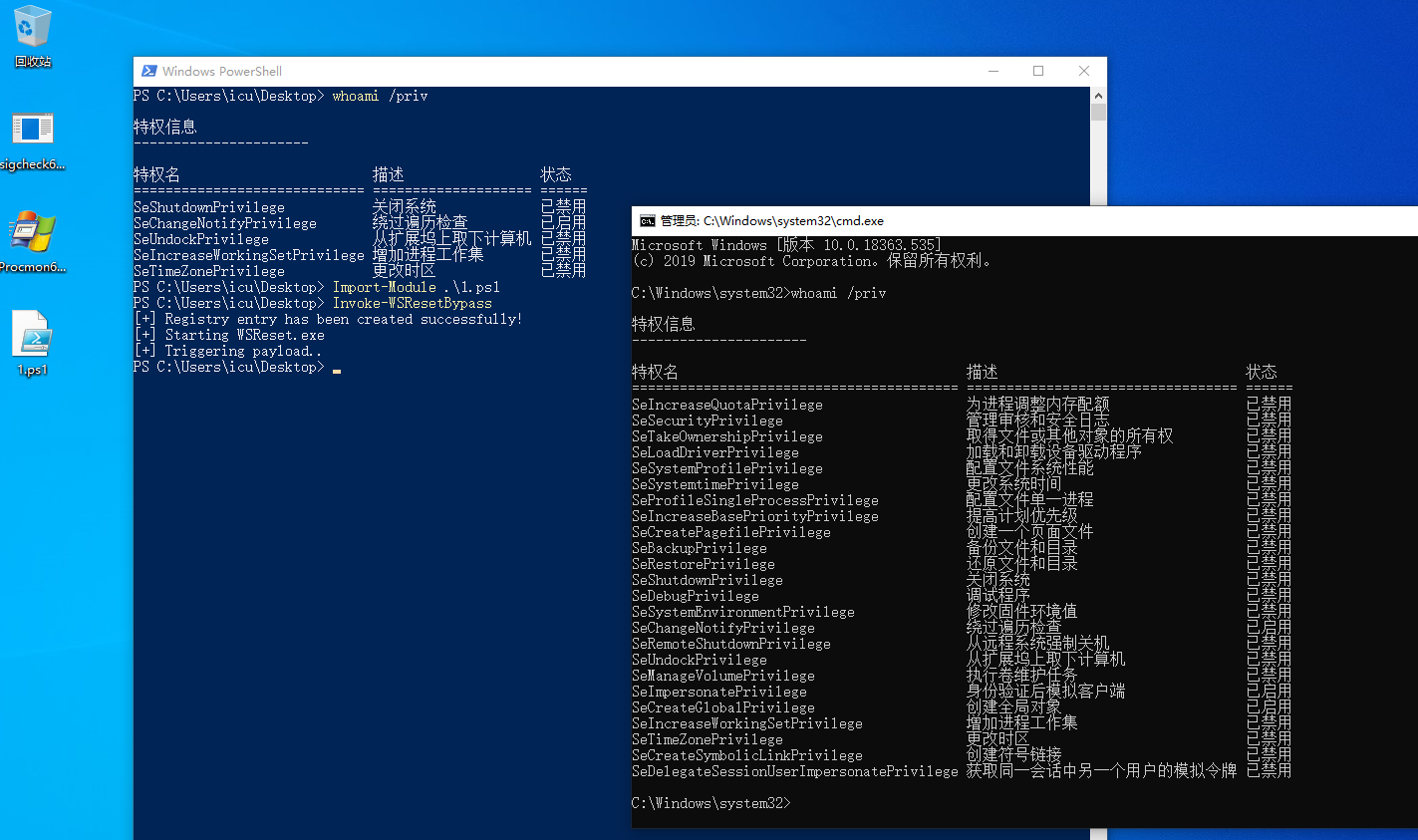Minimize the Windows PowerShell window
Screen dimensions: 1418x840
[x=993, y=71]
